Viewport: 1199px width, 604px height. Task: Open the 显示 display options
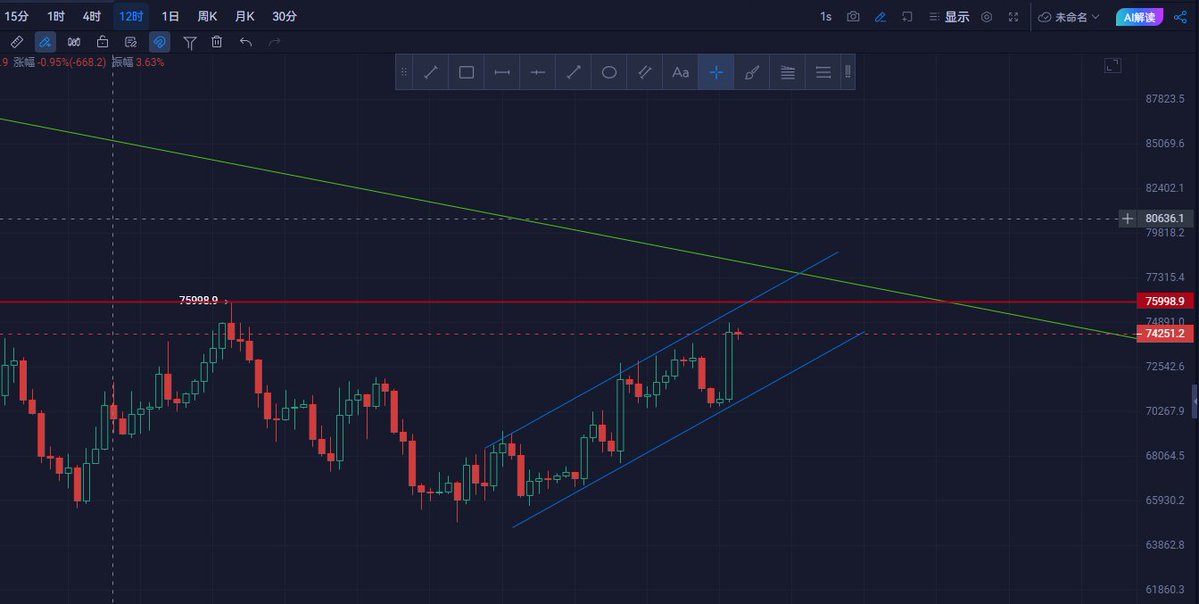(949, 17)
